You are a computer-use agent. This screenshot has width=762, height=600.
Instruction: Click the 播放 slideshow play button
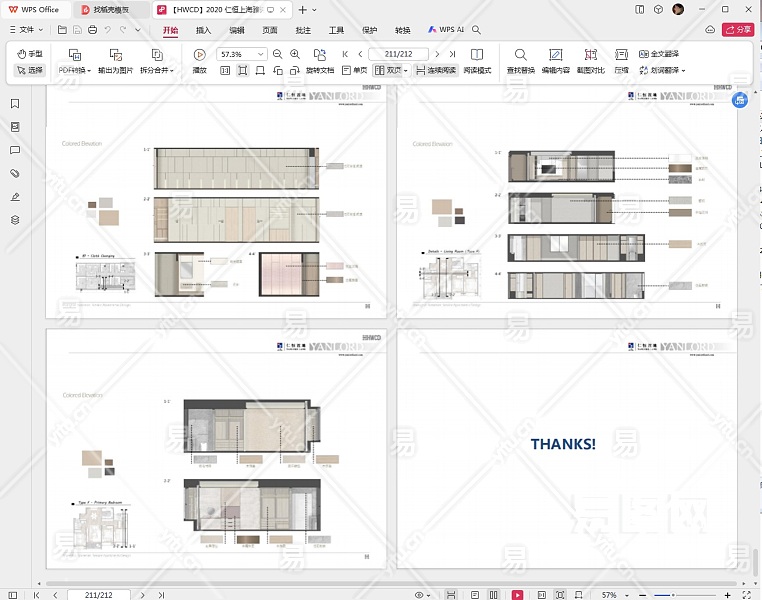200,61
